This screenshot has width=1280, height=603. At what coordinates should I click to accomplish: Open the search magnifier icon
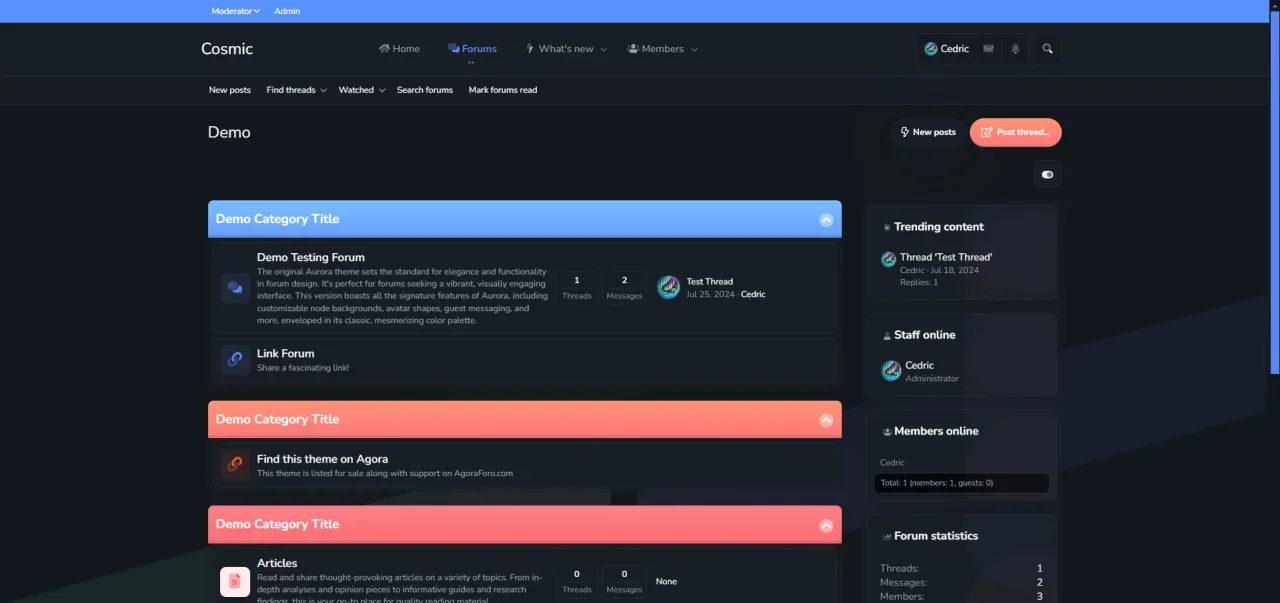(1047, 49)
